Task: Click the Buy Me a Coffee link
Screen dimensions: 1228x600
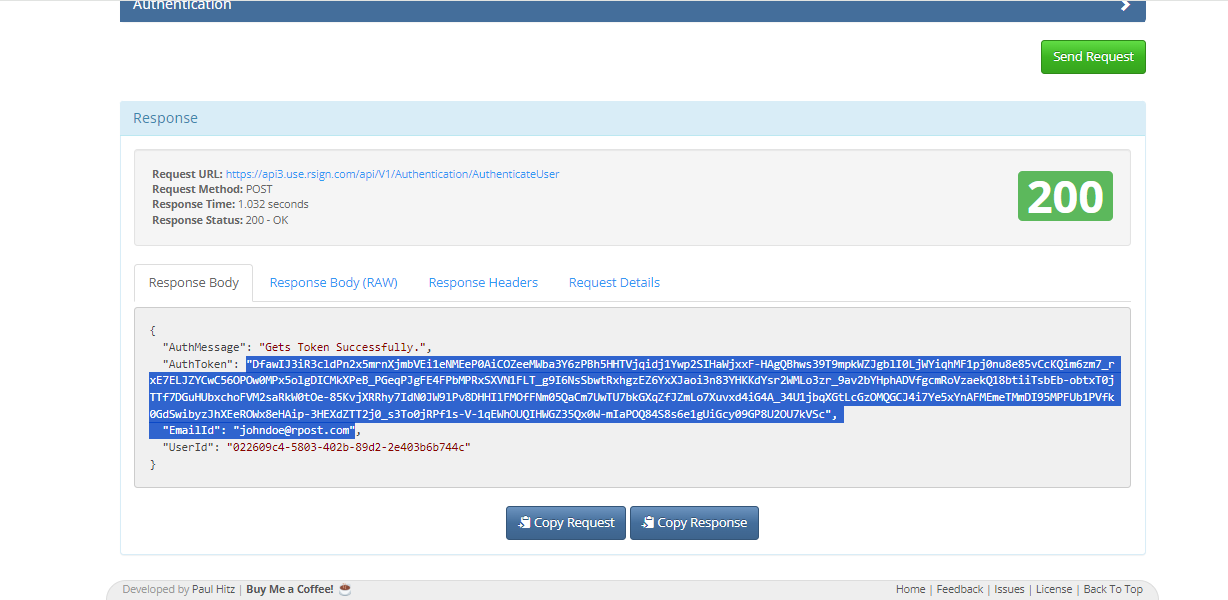Action: point(290,590)
